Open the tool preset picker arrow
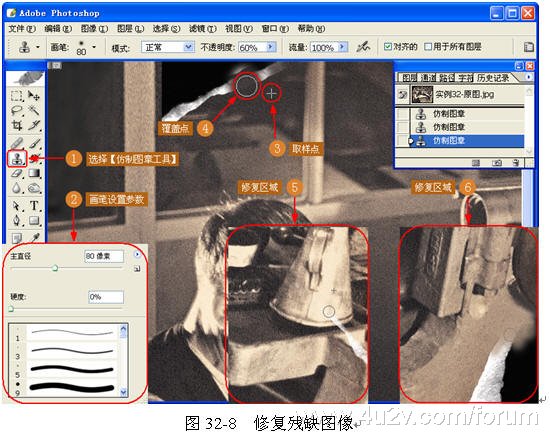550x433 pixels. [x=38, y=47]
